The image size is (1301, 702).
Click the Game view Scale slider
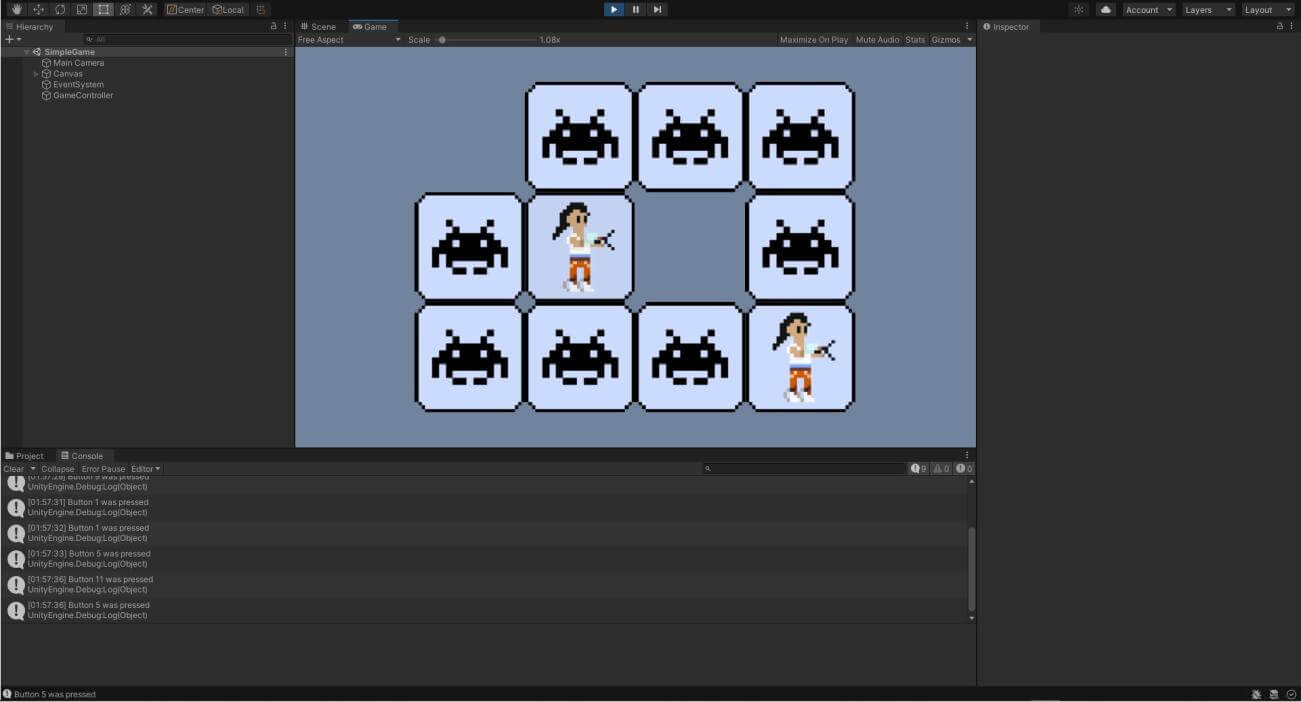point(485,40)
